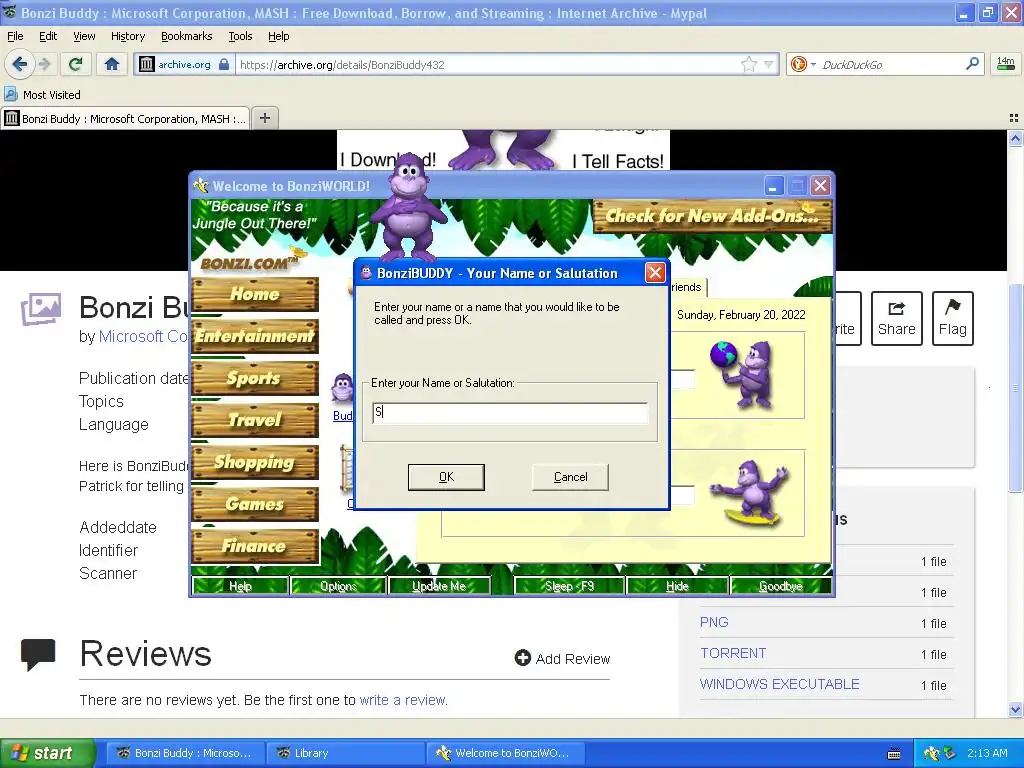Open the Sports section in BonziWORLD
The width and height of the screenshot is (1024, 768).
[x=255, y=378]
